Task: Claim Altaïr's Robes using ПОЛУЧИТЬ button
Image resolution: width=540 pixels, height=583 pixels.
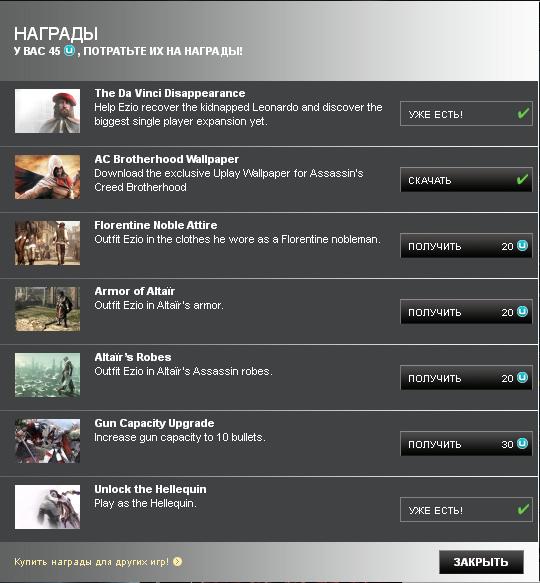Action: tap(466, 378)
